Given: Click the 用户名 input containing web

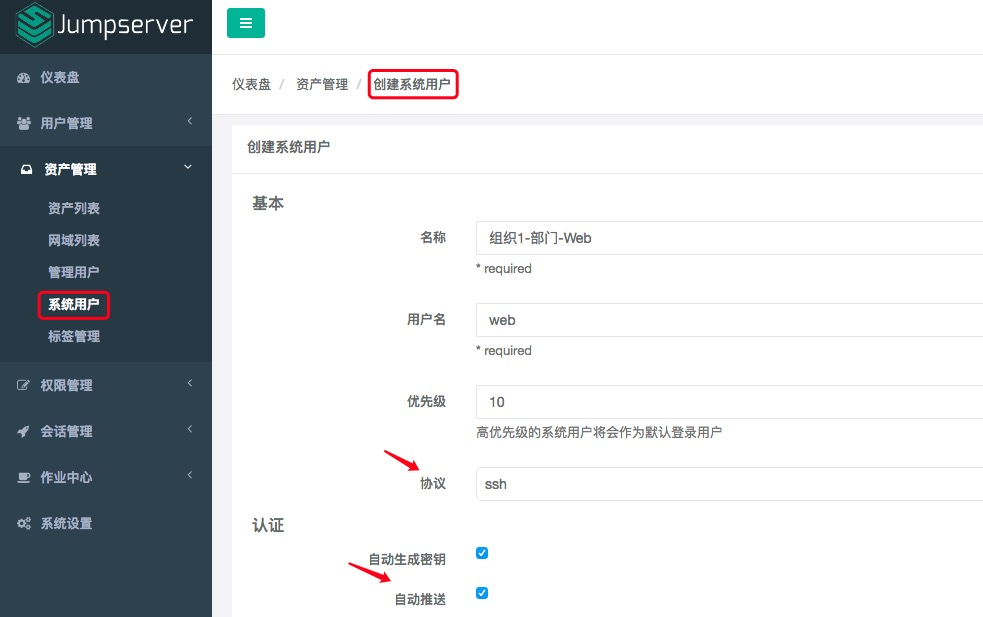Looking at the screenshot, I should (729, 320).
